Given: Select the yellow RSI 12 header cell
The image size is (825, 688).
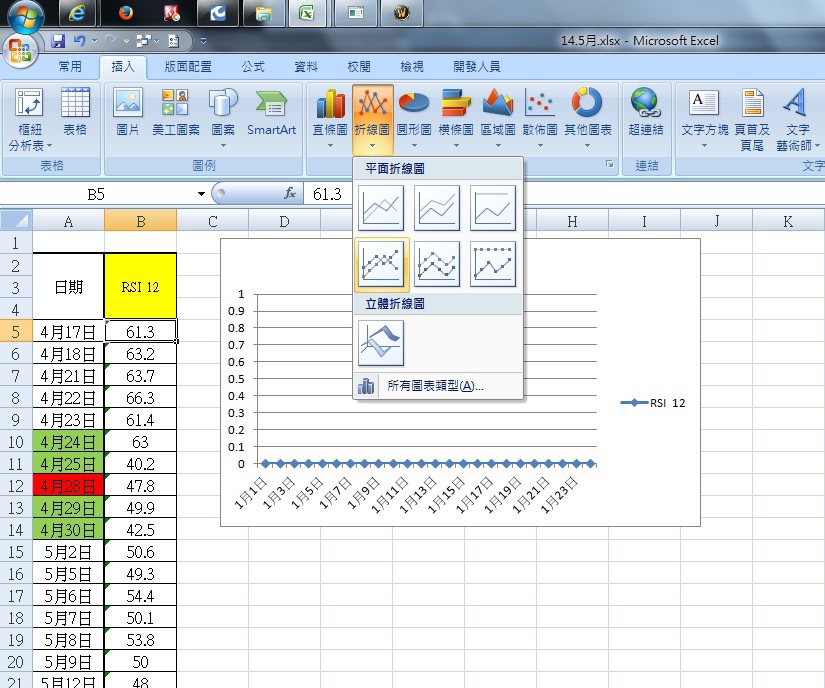Looking at the screenshot, I should pyautogui.click(x=140, y=286).
